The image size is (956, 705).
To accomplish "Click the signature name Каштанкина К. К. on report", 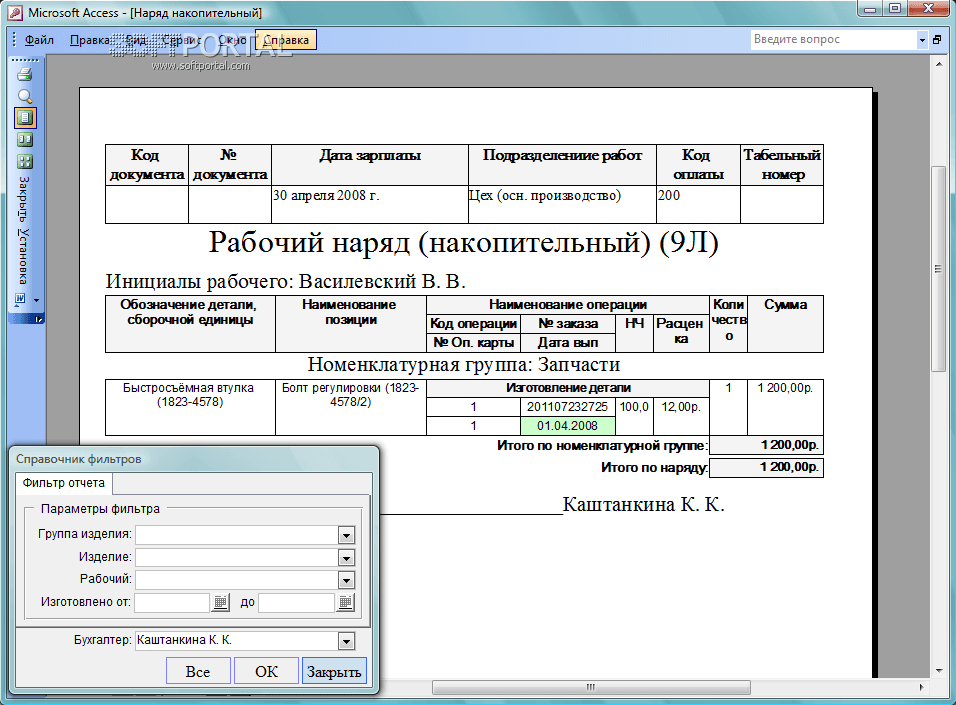I will [643, 504].
